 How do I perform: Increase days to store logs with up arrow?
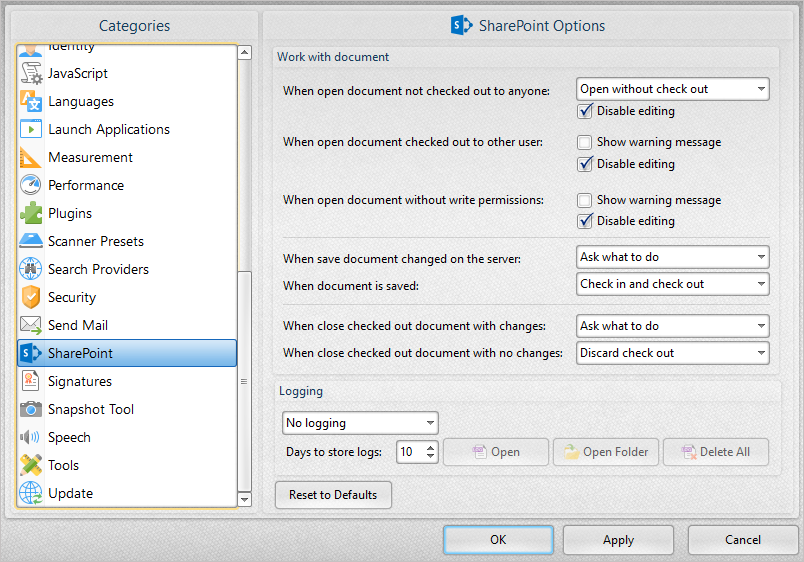tap(431, 448)
